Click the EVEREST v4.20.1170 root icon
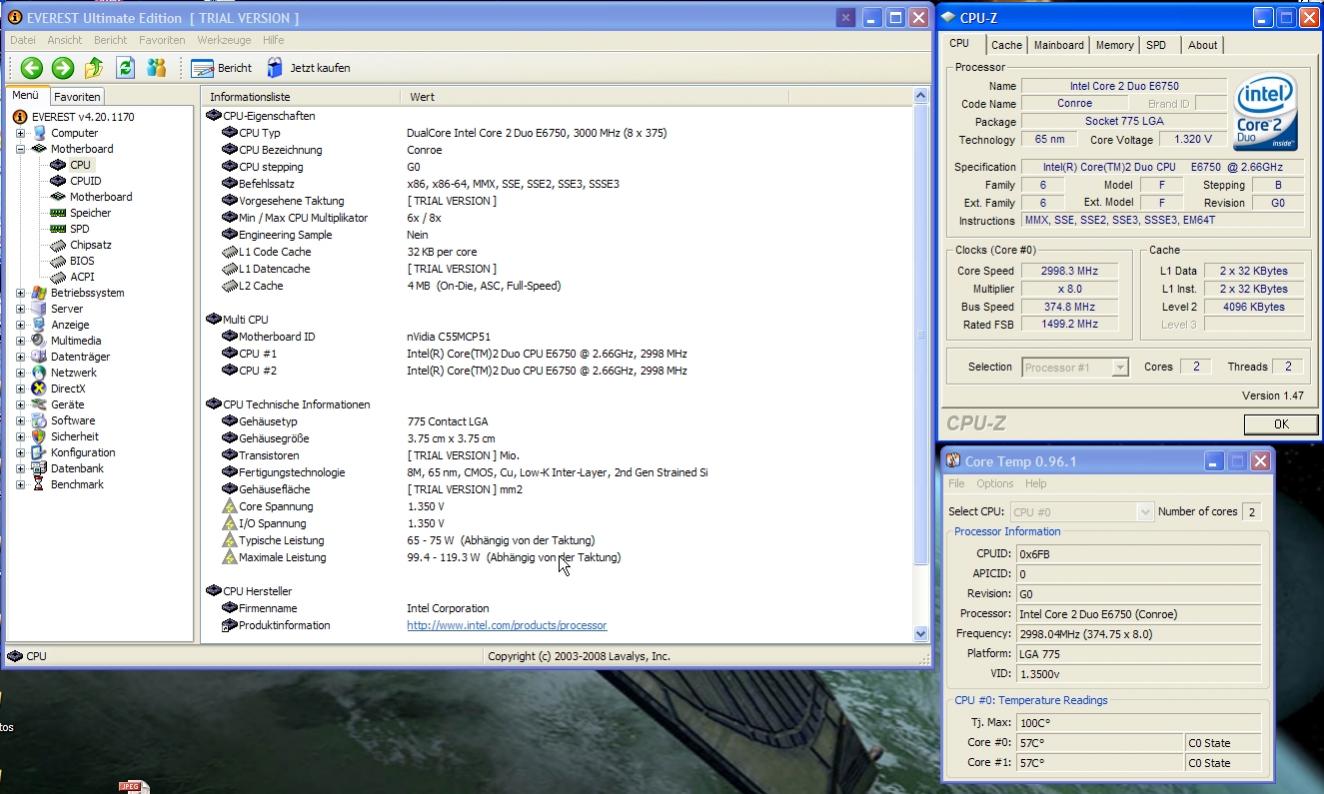This screenshot has width=1324, height=794. click(x=21, y=117)
